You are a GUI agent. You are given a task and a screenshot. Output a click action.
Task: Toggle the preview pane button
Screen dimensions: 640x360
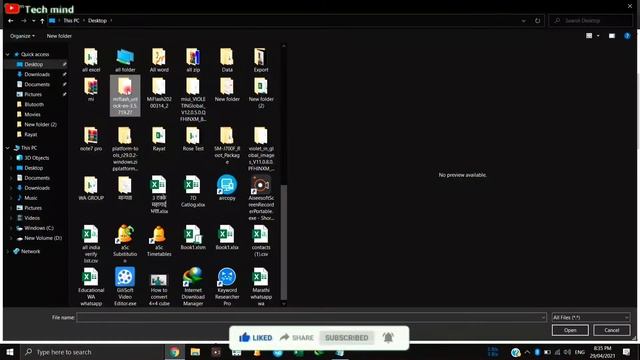tap(611, 36)
